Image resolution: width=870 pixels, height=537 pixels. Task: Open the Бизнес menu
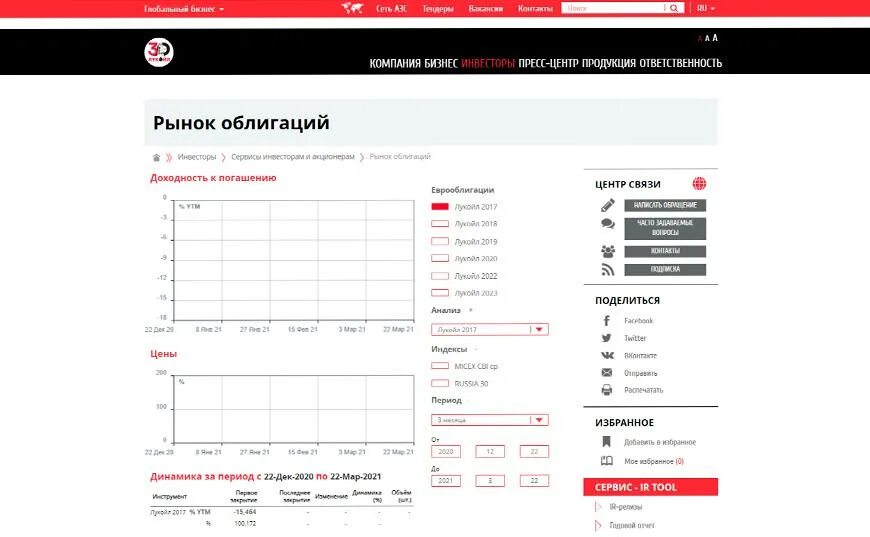click(441, 63)
